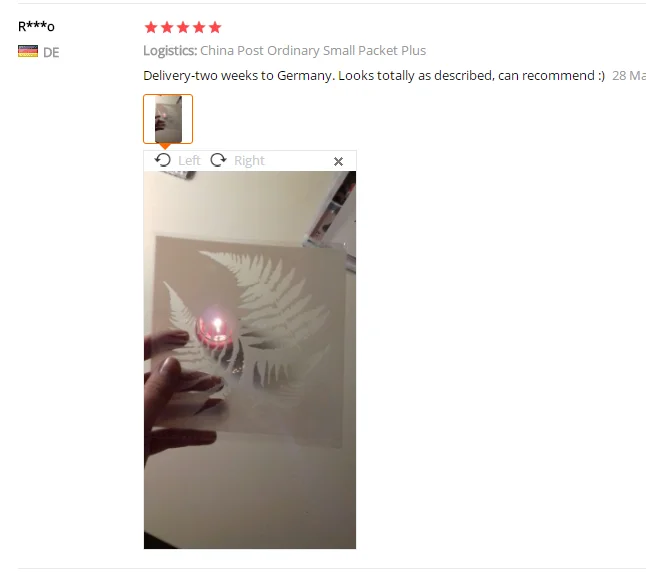This screenshot has height=574, width=646.
Task: Click the third red rating star
Action: [183, 27]
